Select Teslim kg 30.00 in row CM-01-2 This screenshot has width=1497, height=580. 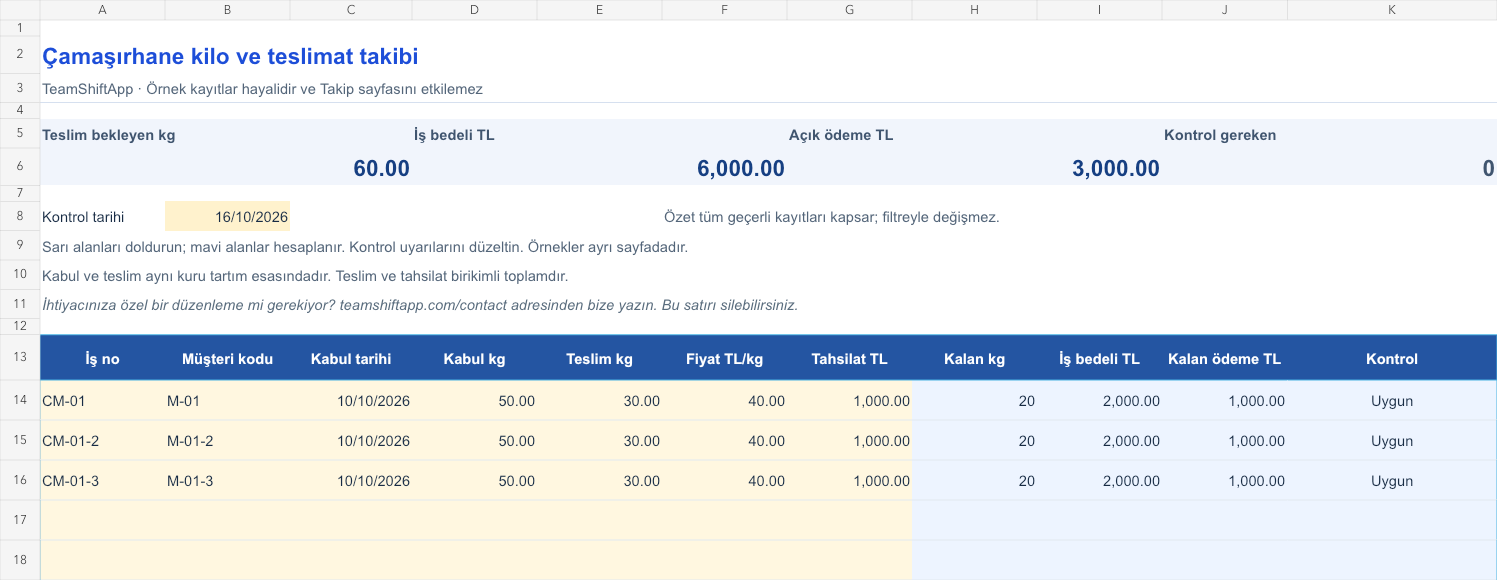coord(599,441)
